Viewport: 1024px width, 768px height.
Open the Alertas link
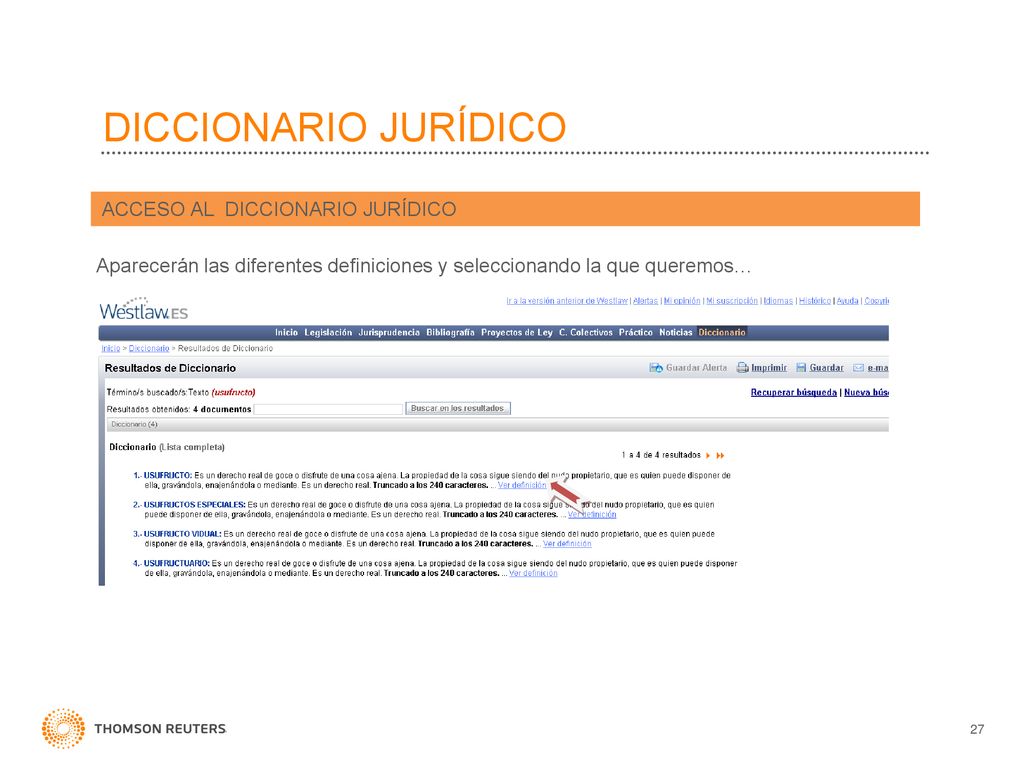point(645,301)
